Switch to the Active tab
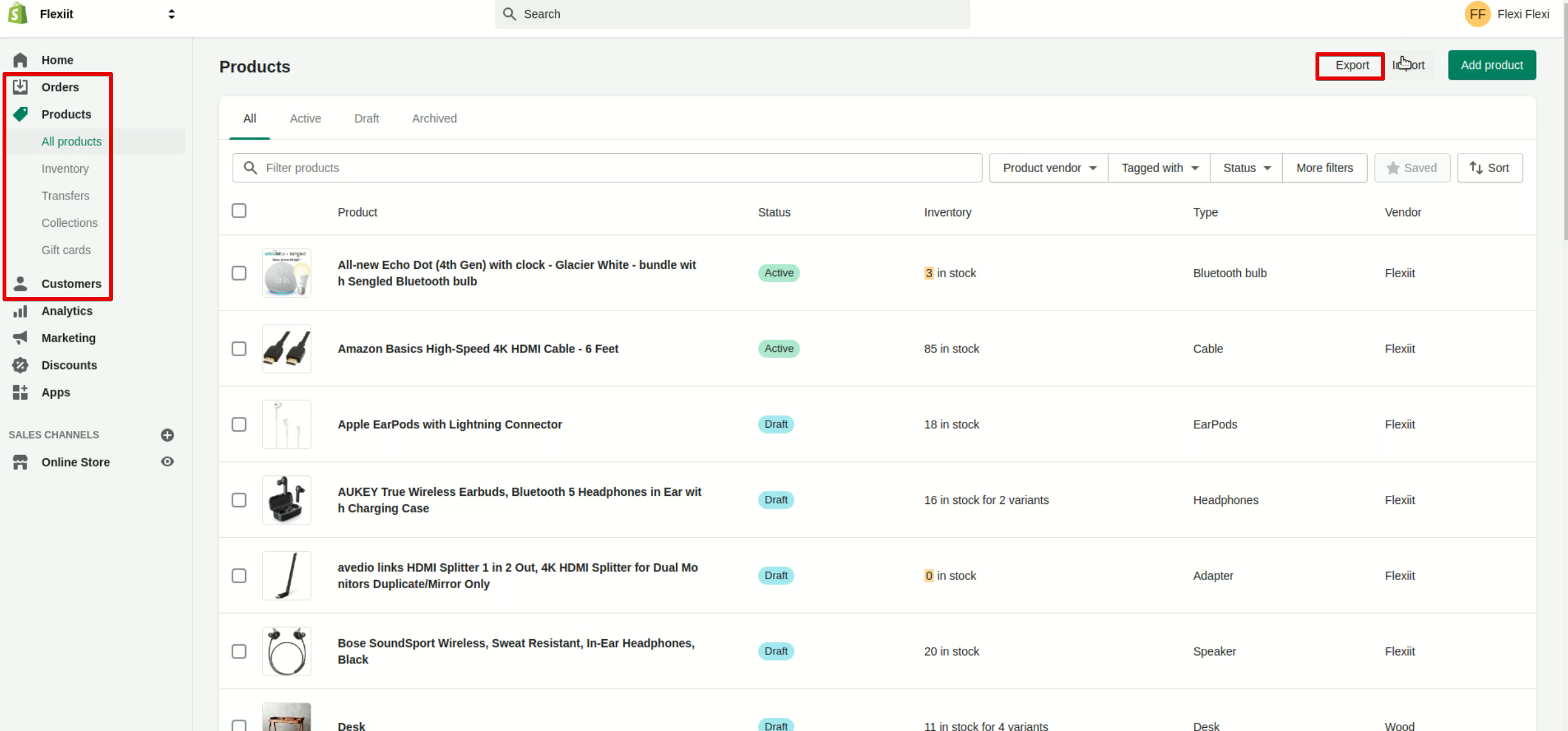The width and height of the screenshot is (1568, 731). 305,119
